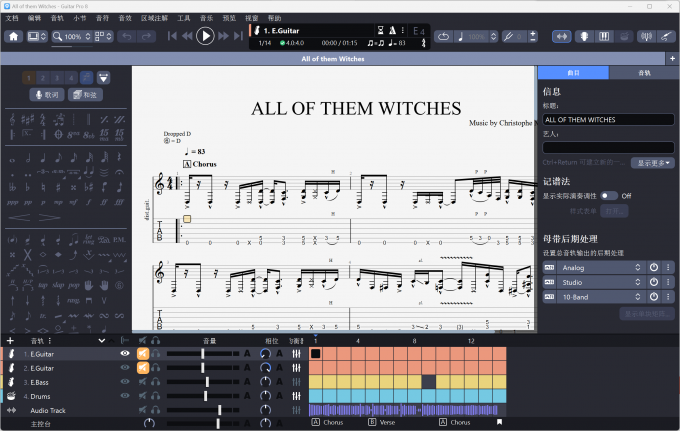
Task: Click the 艺人 artist input field
Action: point(608,148)
